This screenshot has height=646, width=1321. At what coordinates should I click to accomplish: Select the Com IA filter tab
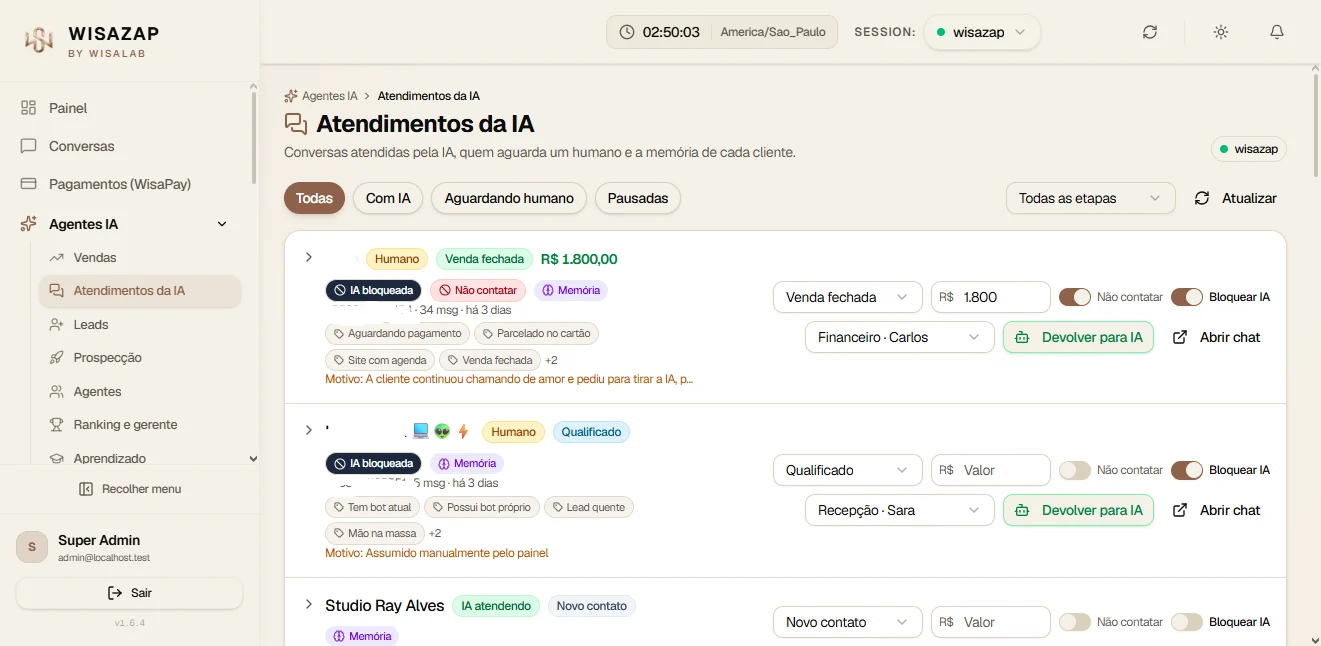point(388,198)
